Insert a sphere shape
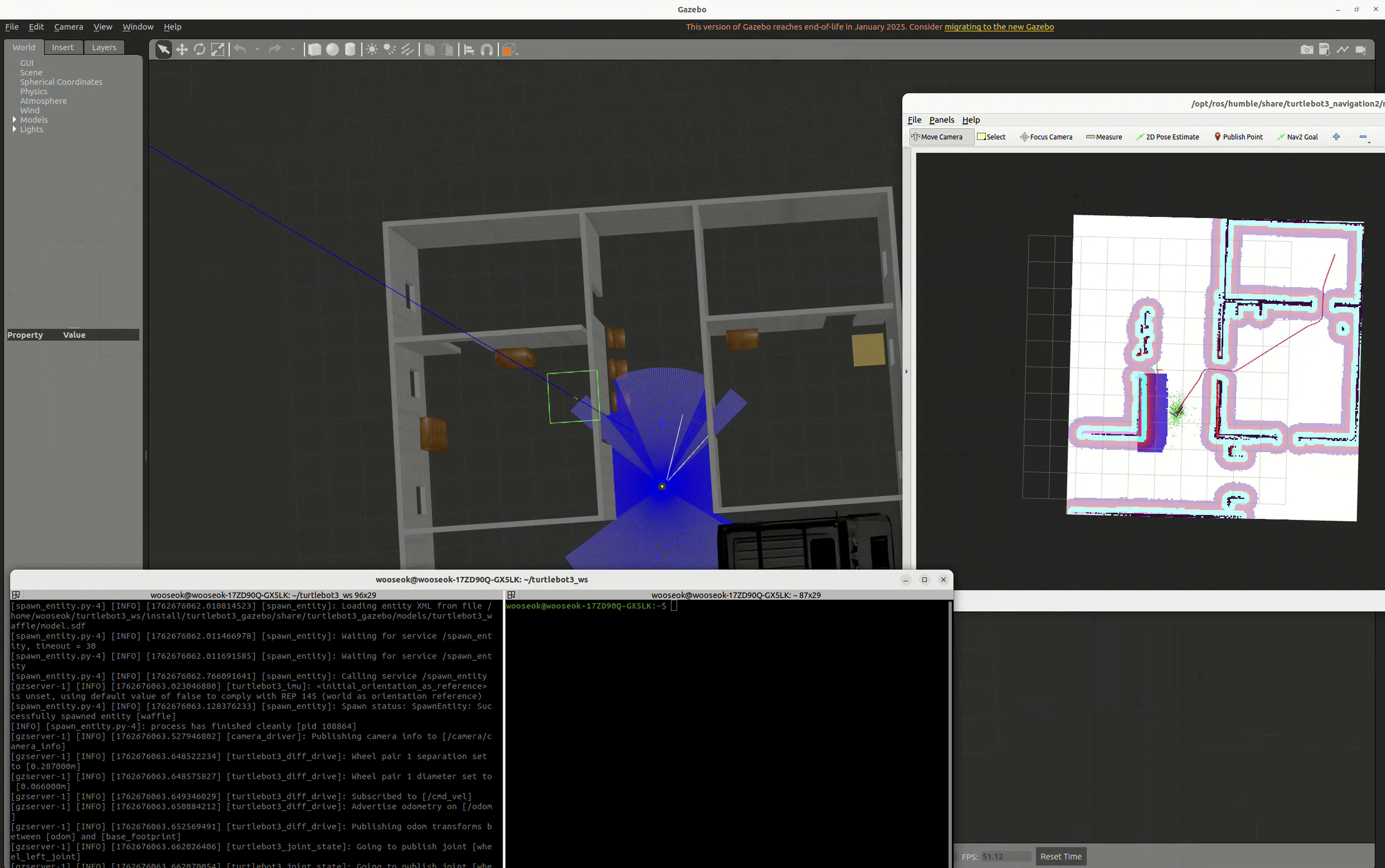This screenshot has width=1385, height=868. coord(332,50)
